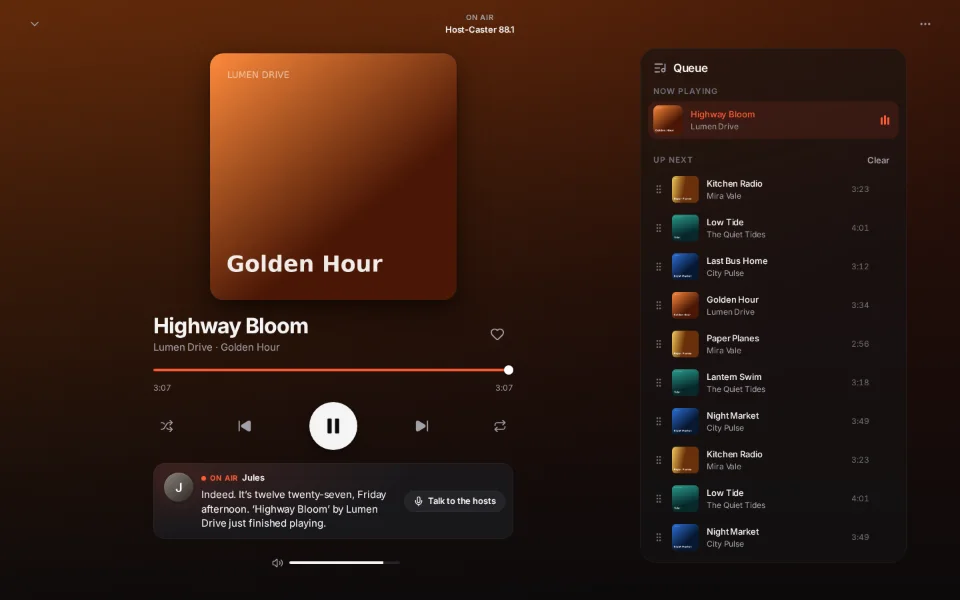960x600 pixels.
Task: Click equalizer icon on now playing row
Action: [x=885, y=120]
